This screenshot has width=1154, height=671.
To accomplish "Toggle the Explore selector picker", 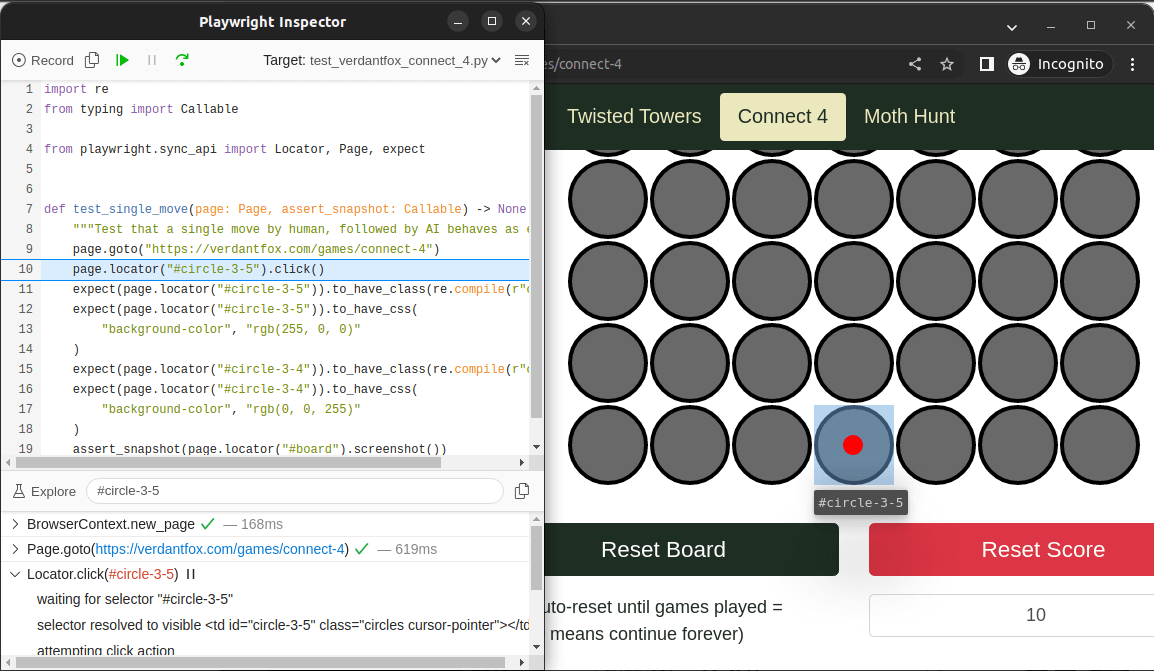I will tap(44, 491).
